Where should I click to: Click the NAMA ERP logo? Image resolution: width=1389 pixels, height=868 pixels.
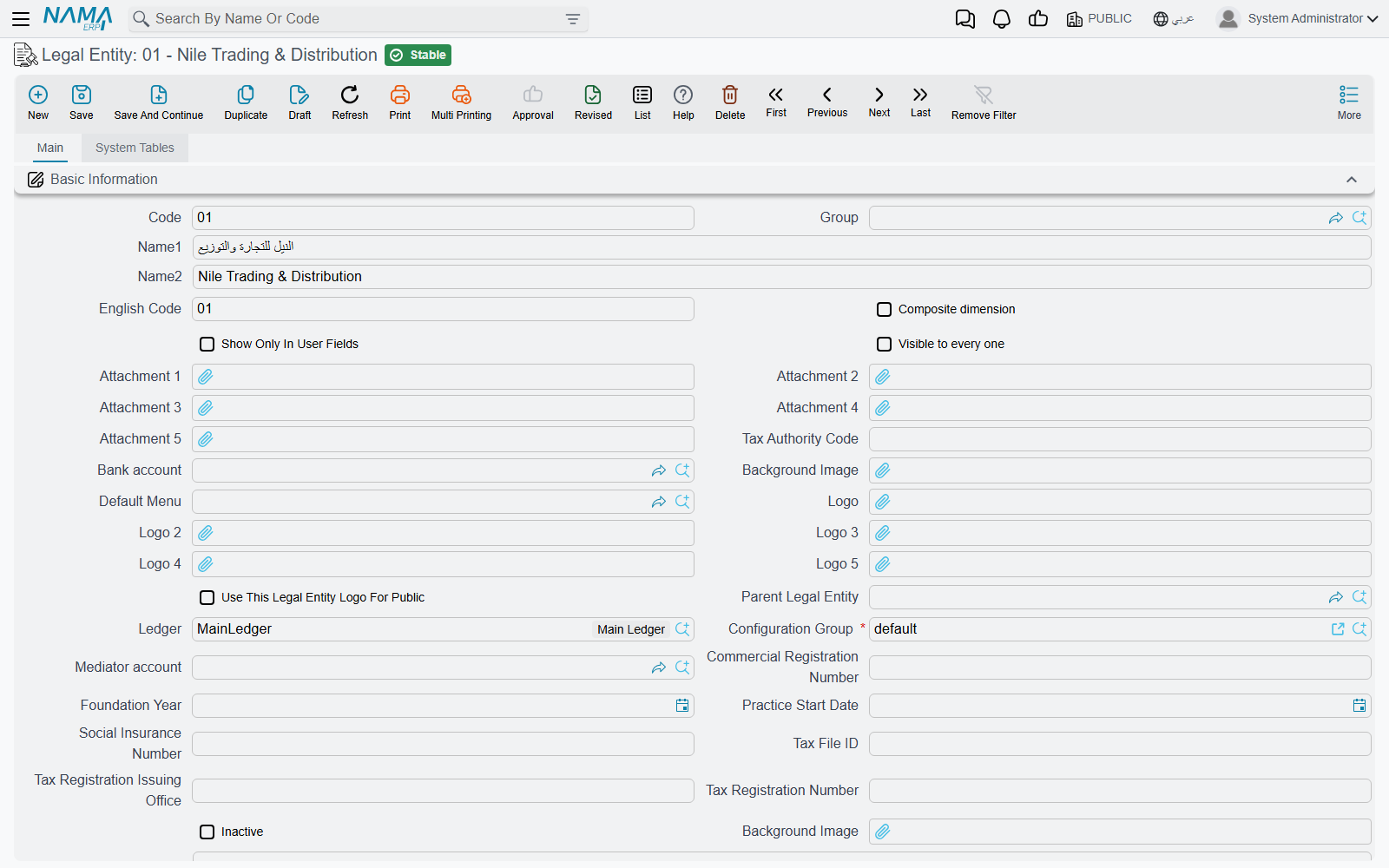click(x=78, y=19)
